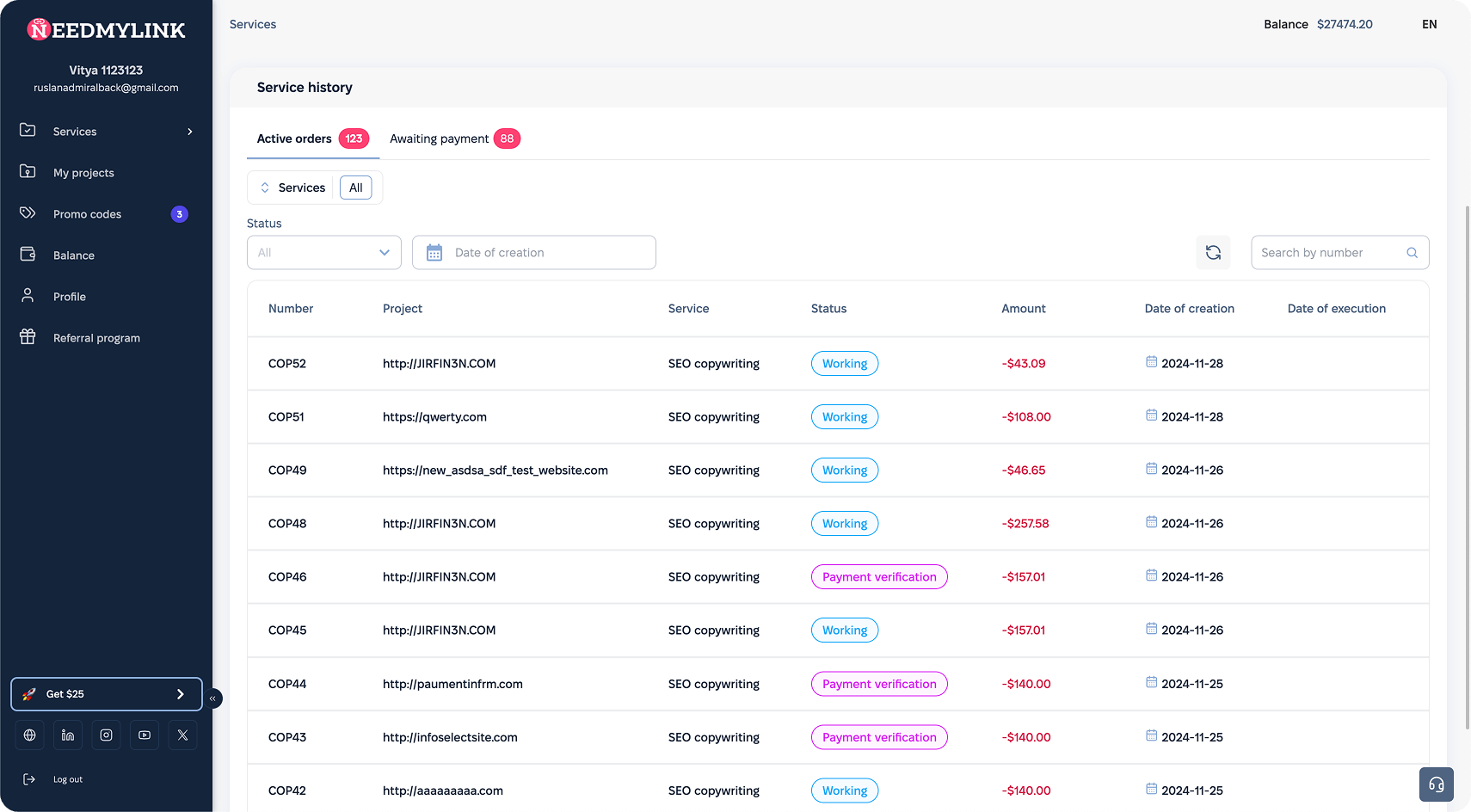Screen dimensions: 1471x812
Task: Expand the Services sidebar submenu arrow
Action: [190, 132]
